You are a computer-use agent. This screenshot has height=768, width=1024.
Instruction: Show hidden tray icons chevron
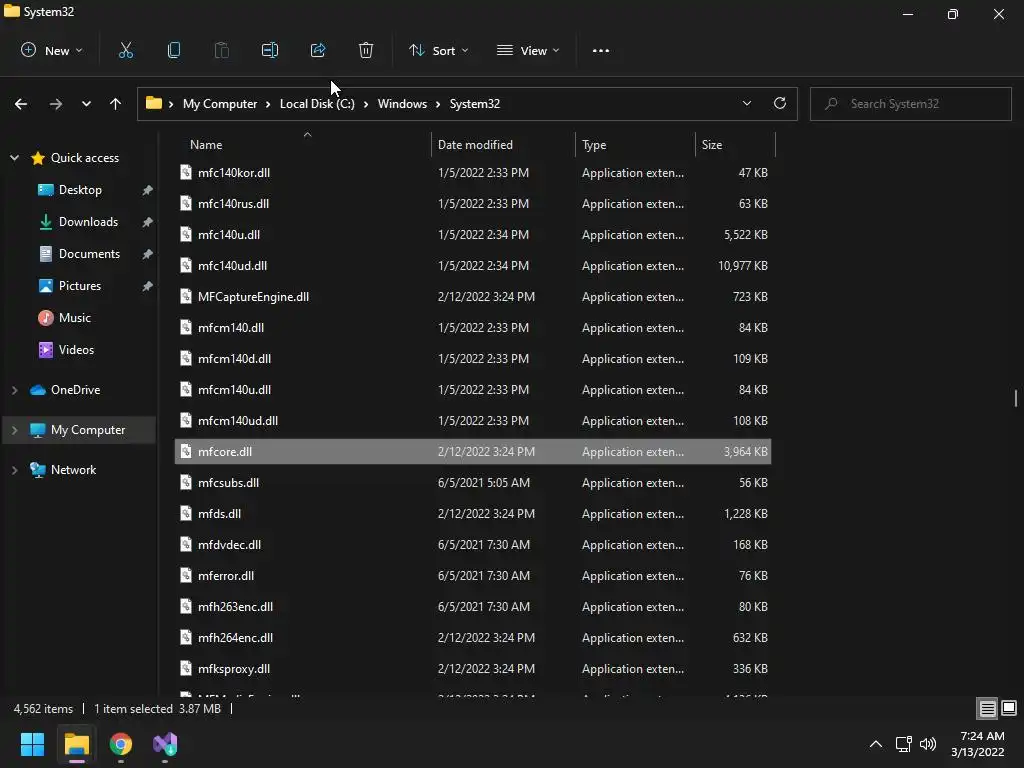(876, 744)
